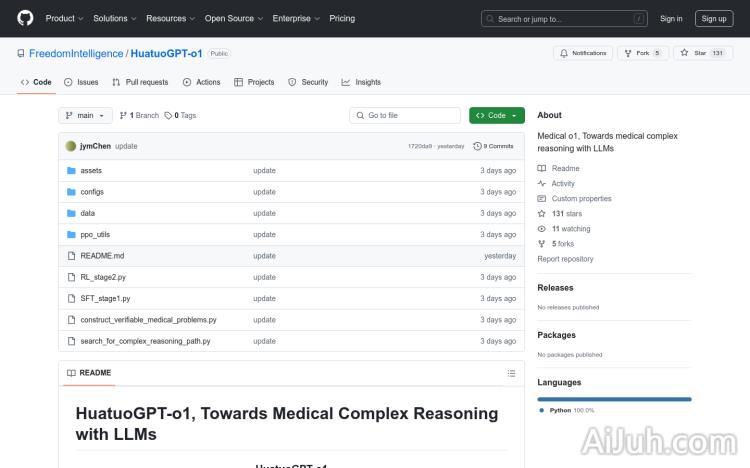Click the jymChen author avatar

point(71,146)
